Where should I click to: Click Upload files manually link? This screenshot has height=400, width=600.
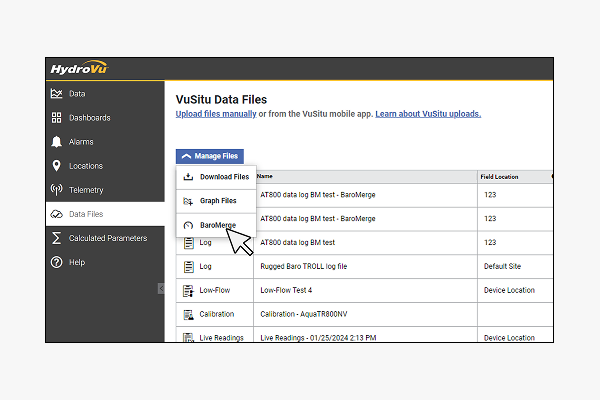216,114
